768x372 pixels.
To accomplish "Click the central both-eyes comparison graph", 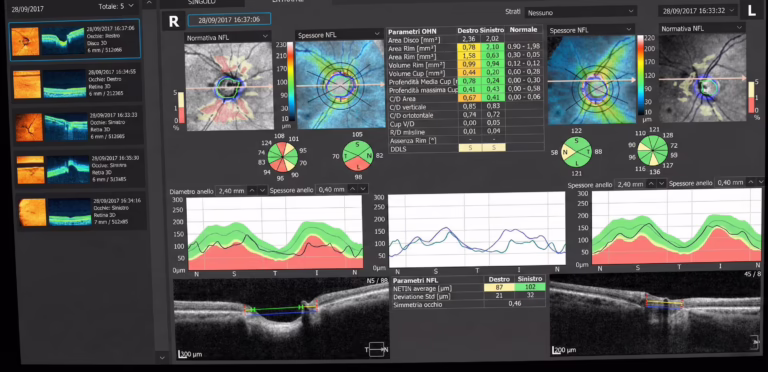I will coord(477,230).
